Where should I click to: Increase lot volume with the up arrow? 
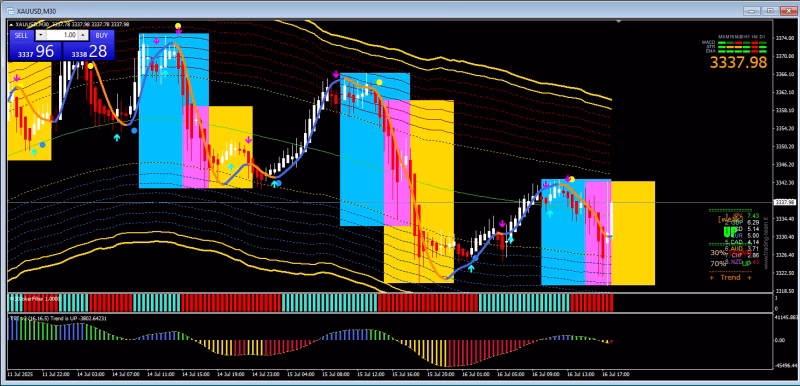click(83, 35)
